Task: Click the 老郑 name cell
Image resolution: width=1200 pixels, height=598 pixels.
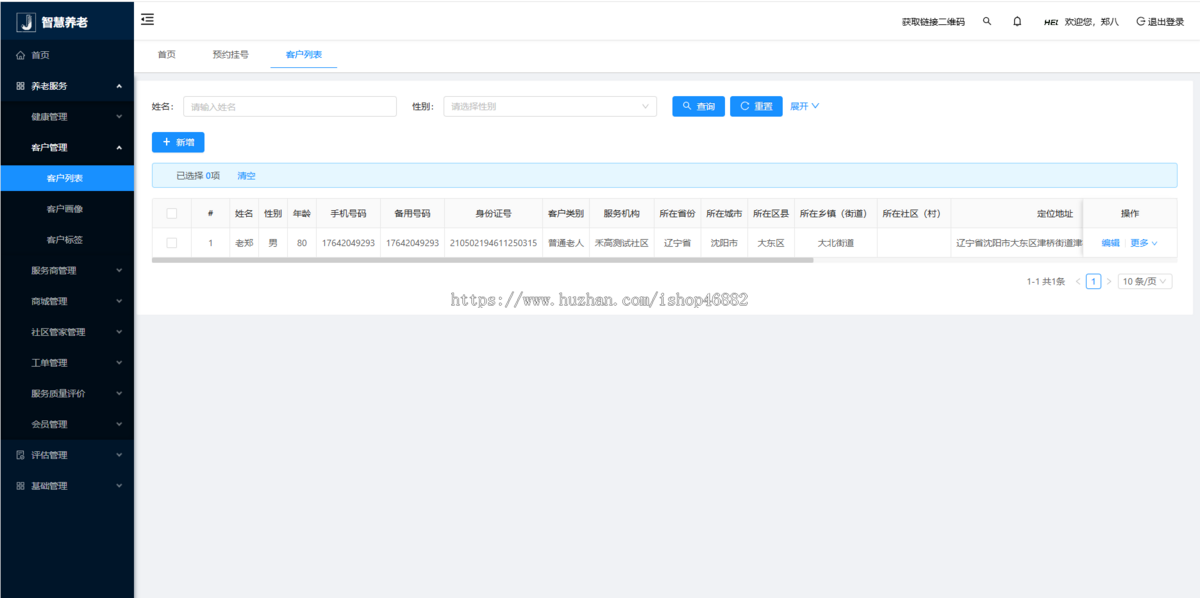Action: [244, 243]
